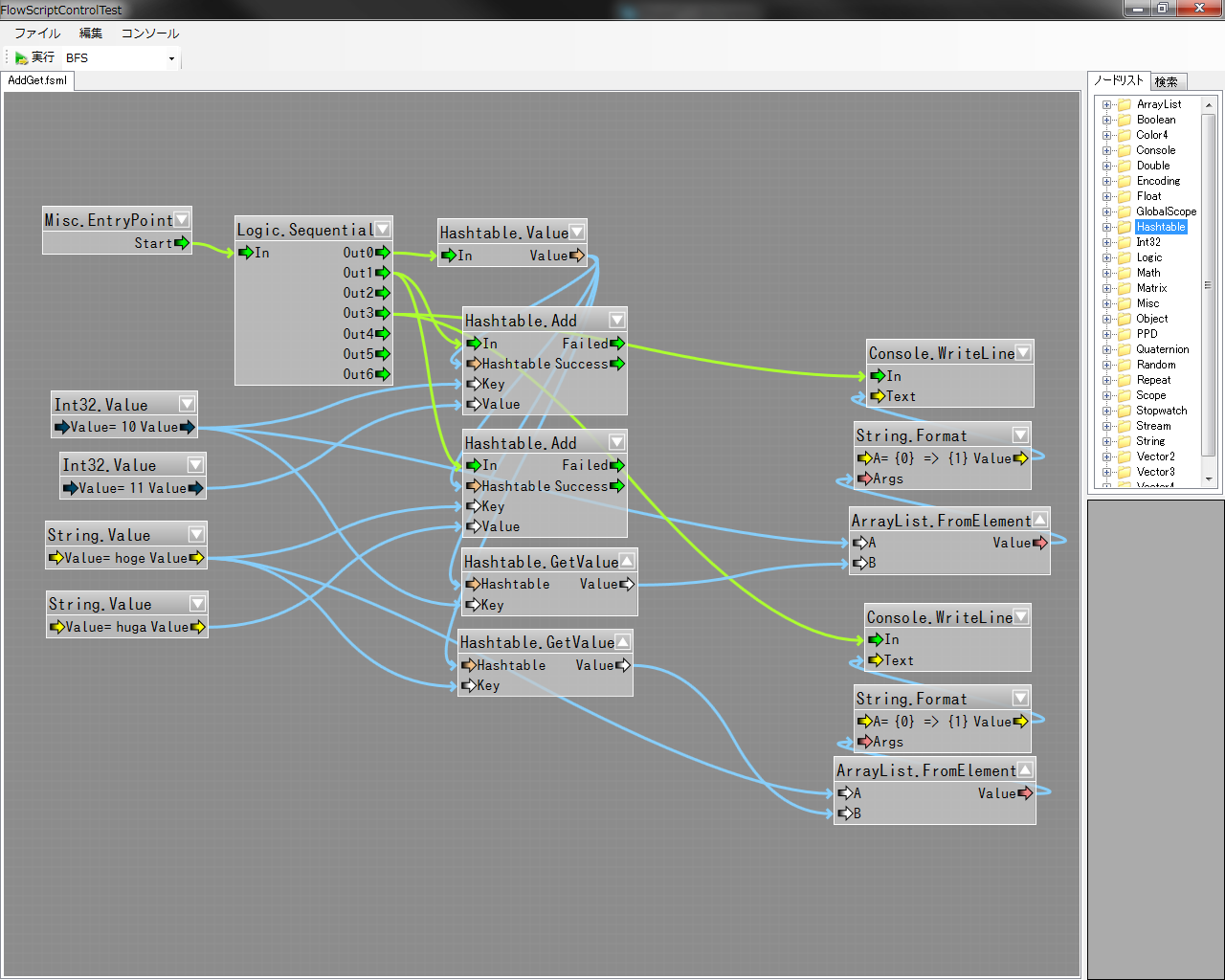Click the Out3 port on Logic.Sequential
1225x980 pixels.
point(383,313)
